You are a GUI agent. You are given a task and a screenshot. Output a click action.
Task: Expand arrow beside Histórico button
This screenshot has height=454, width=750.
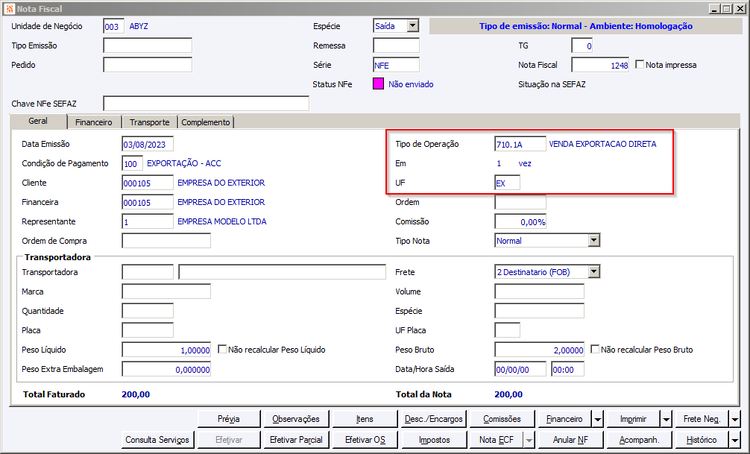click(x=735, y=440)
